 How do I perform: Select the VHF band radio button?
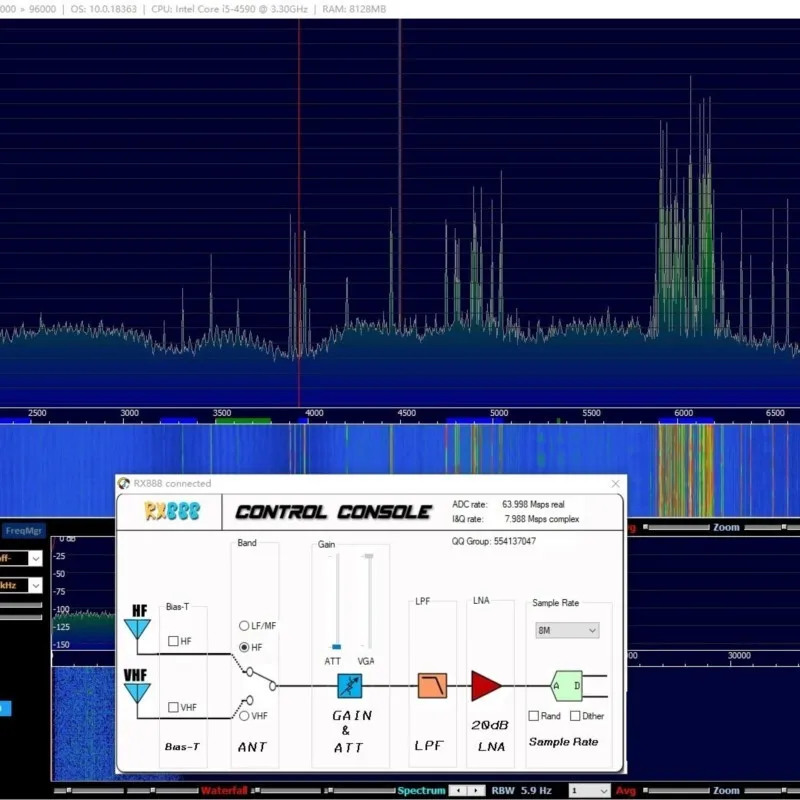pos(244,716)
